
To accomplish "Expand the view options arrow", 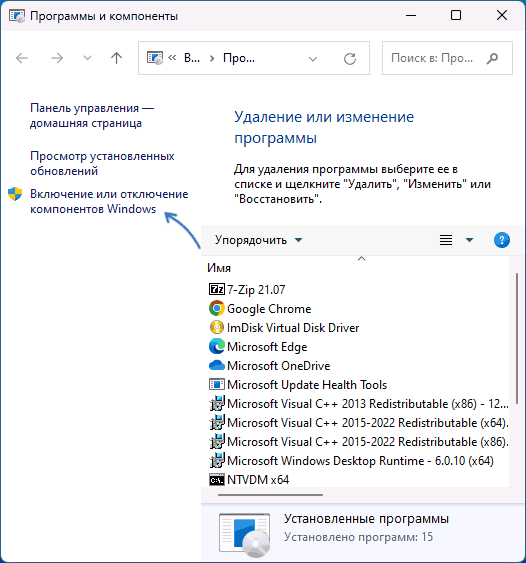I will (469, 240).
